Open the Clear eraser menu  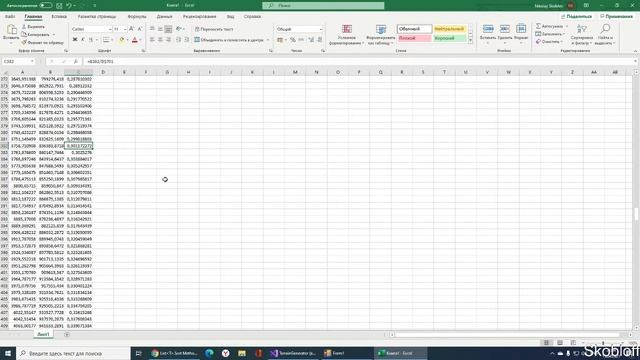(549, 42)
